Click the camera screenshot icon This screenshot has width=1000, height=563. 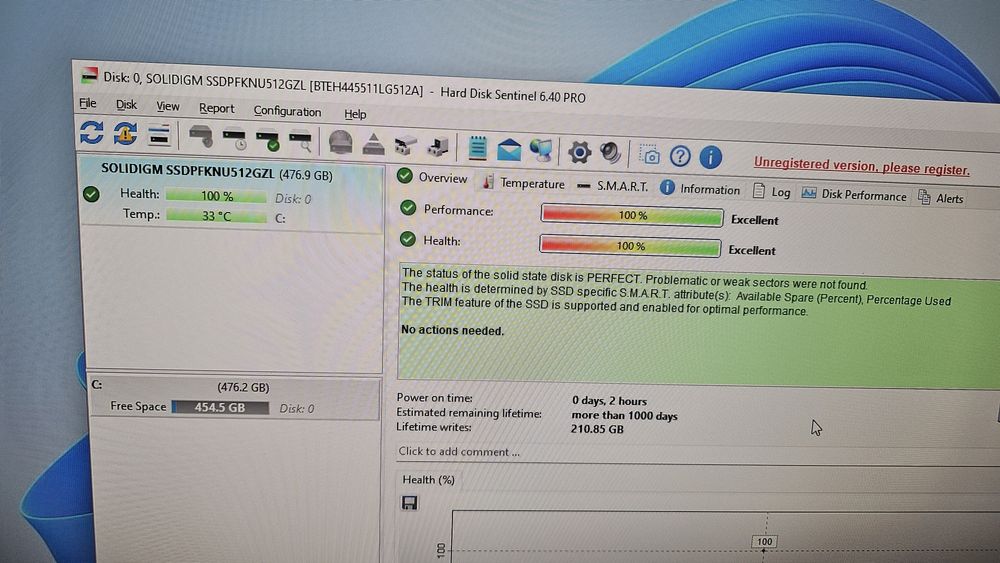(x=649, y=155)
